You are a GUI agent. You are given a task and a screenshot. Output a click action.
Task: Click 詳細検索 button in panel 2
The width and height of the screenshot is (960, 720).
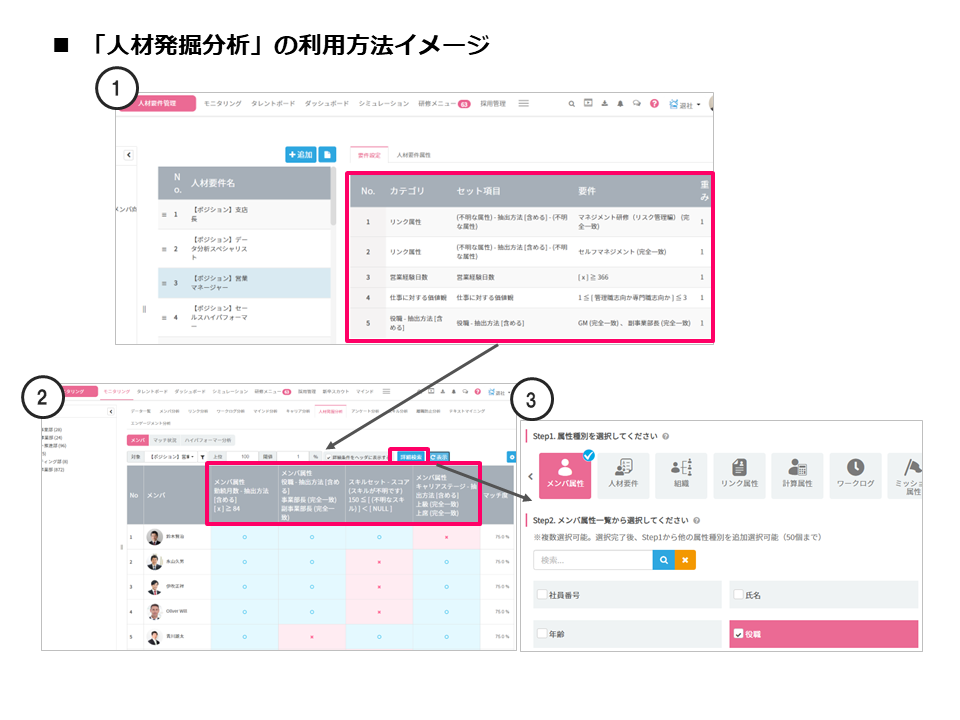410,457
